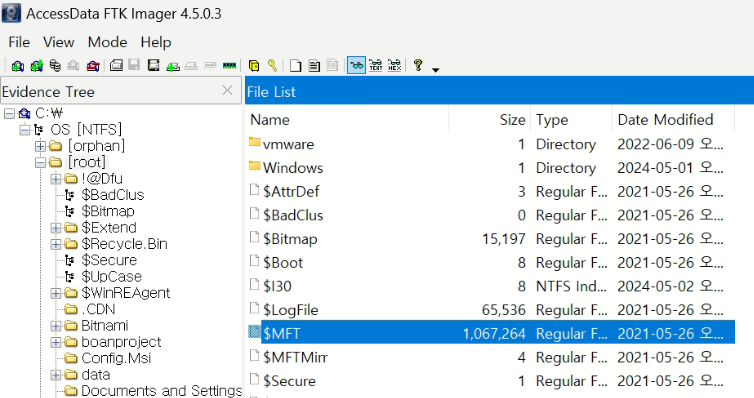Select the Config.Msi folder in tree
This screenshot has width=754, height=398.
[x=116, y=359]
